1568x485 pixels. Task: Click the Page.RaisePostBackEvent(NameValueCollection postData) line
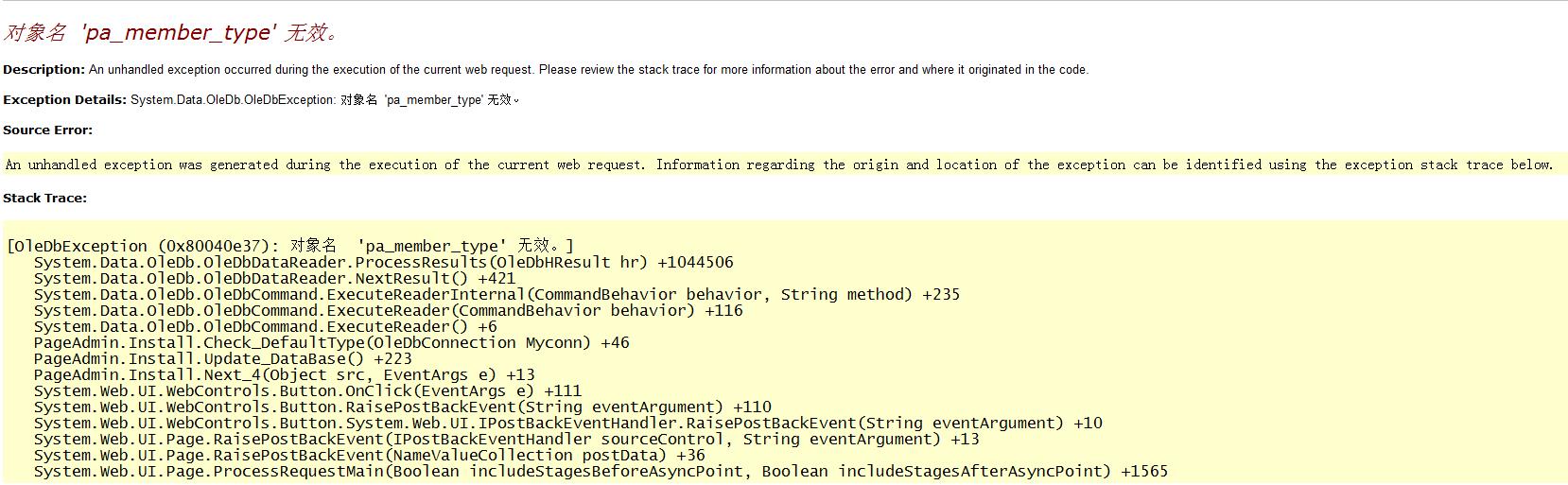coord(369,455)
